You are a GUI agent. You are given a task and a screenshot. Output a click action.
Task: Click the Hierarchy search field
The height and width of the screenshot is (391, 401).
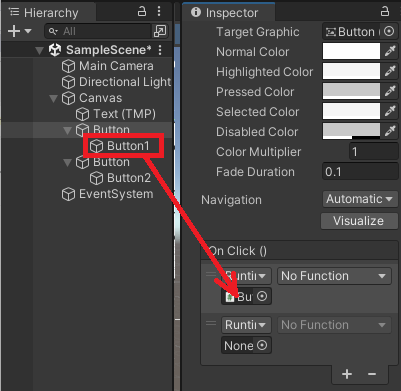click(97, 31)
